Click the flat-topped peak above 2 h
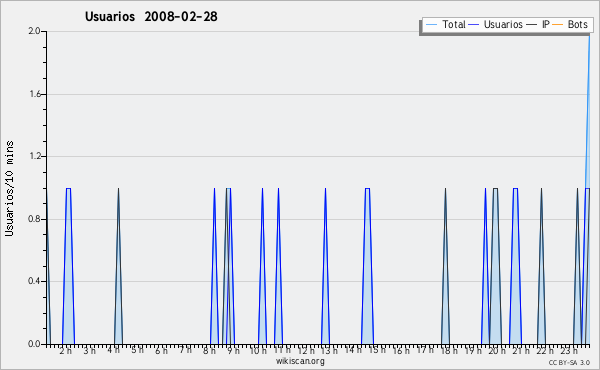Screen dimensions: 600x370 pyautogui.click(x=68, y=266)
